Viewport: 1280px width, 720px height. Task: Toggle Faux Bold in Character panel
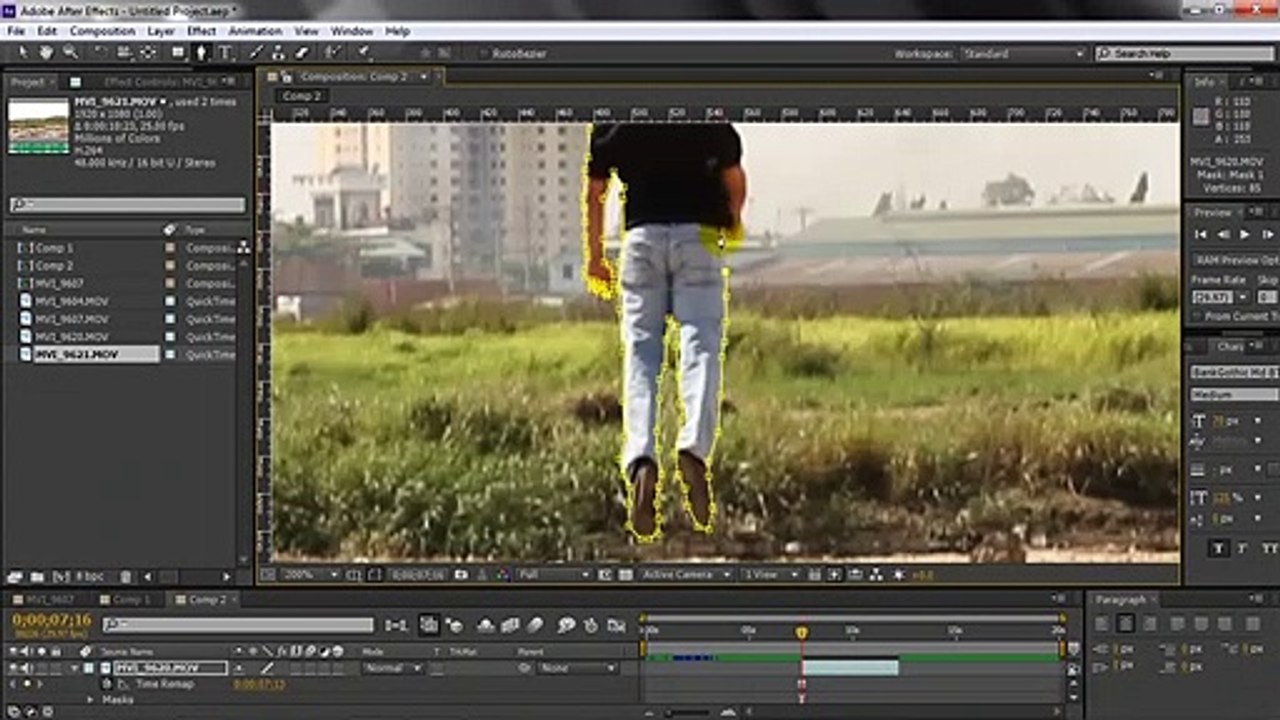click(x=1219, y=548)
